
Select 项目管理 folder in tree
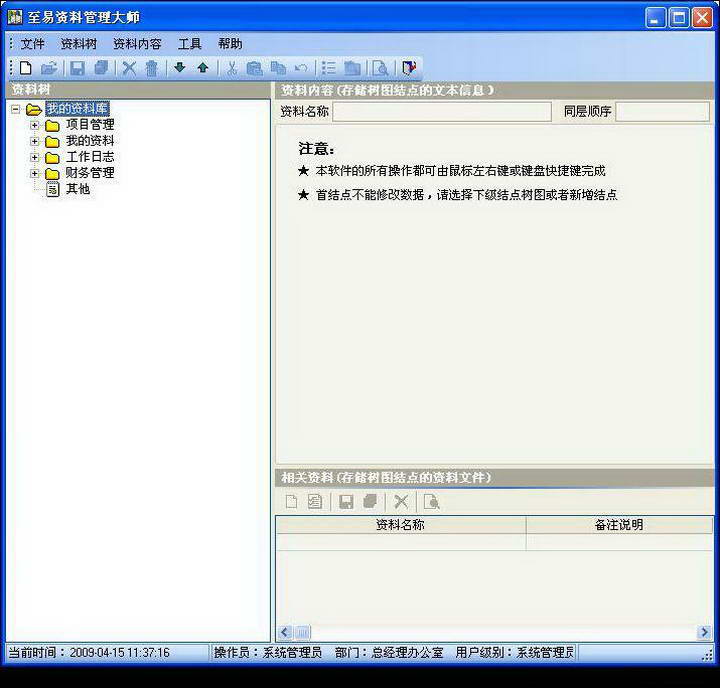pyautogui.click(x=90, y=124)
